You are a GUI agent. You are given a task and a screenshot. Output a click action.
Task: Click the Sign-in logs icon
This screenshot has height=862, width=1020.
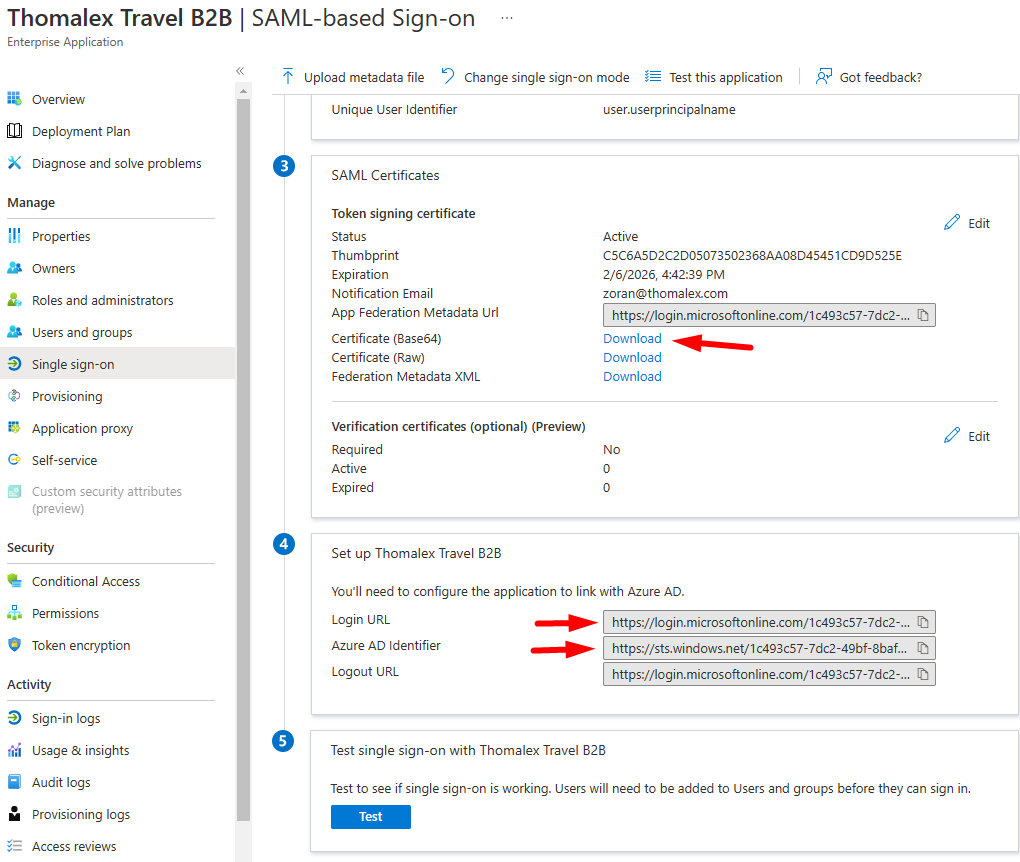[x=14, y=718]
